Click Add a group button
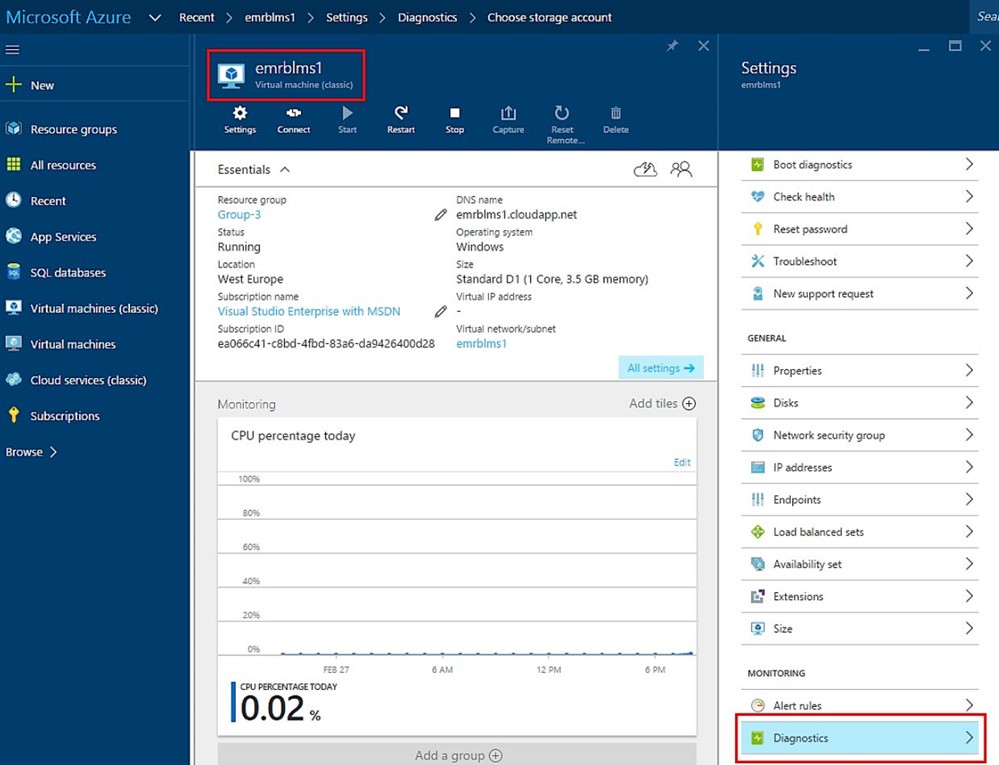 457,754
